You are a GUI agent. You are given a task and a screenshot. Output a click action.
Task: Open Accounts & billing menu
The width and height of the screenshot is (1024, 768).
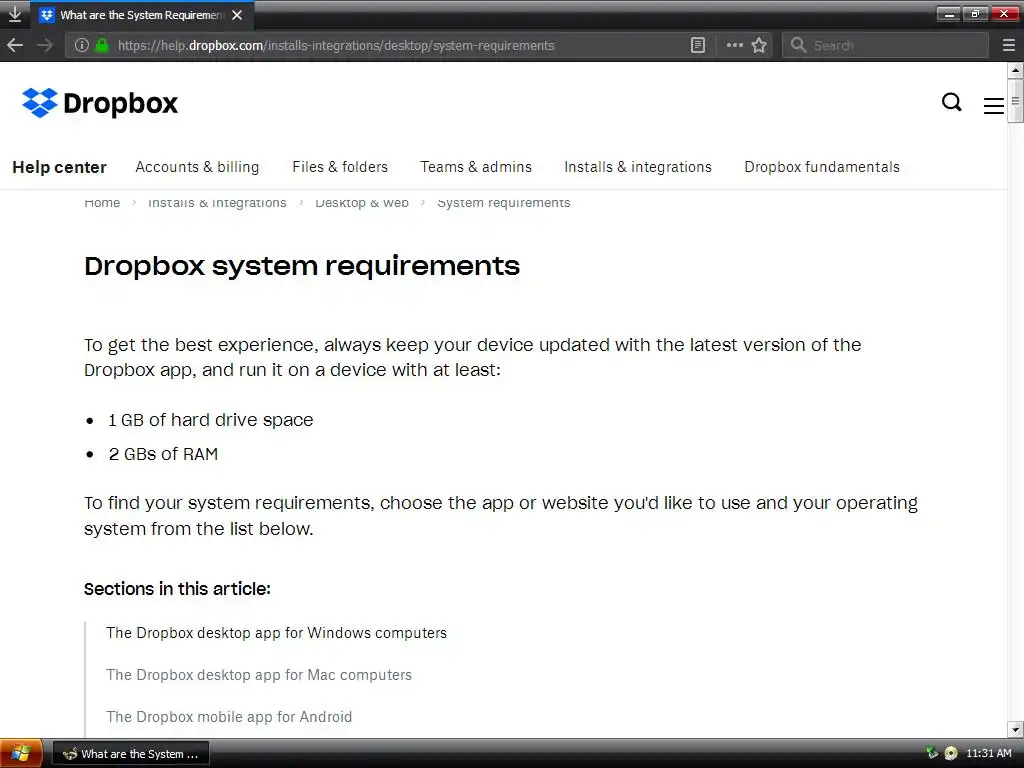tap(197, 167)
